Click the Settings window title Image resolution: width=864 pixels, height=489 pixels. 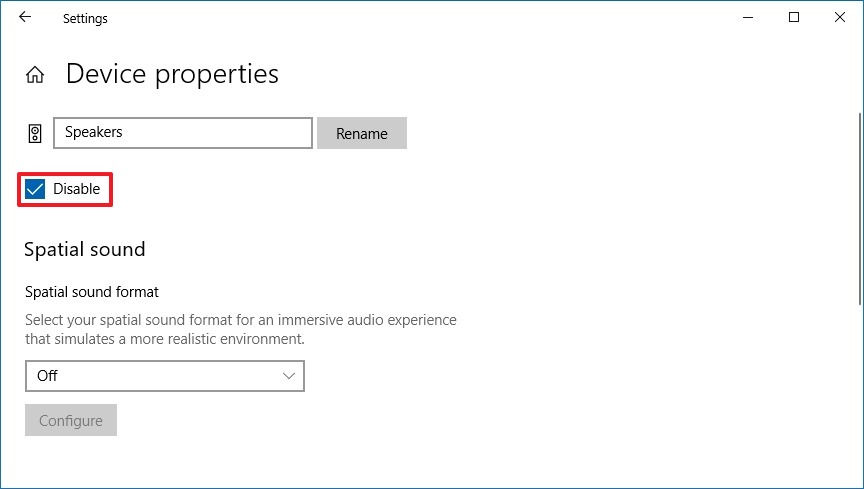click(85, 18)
